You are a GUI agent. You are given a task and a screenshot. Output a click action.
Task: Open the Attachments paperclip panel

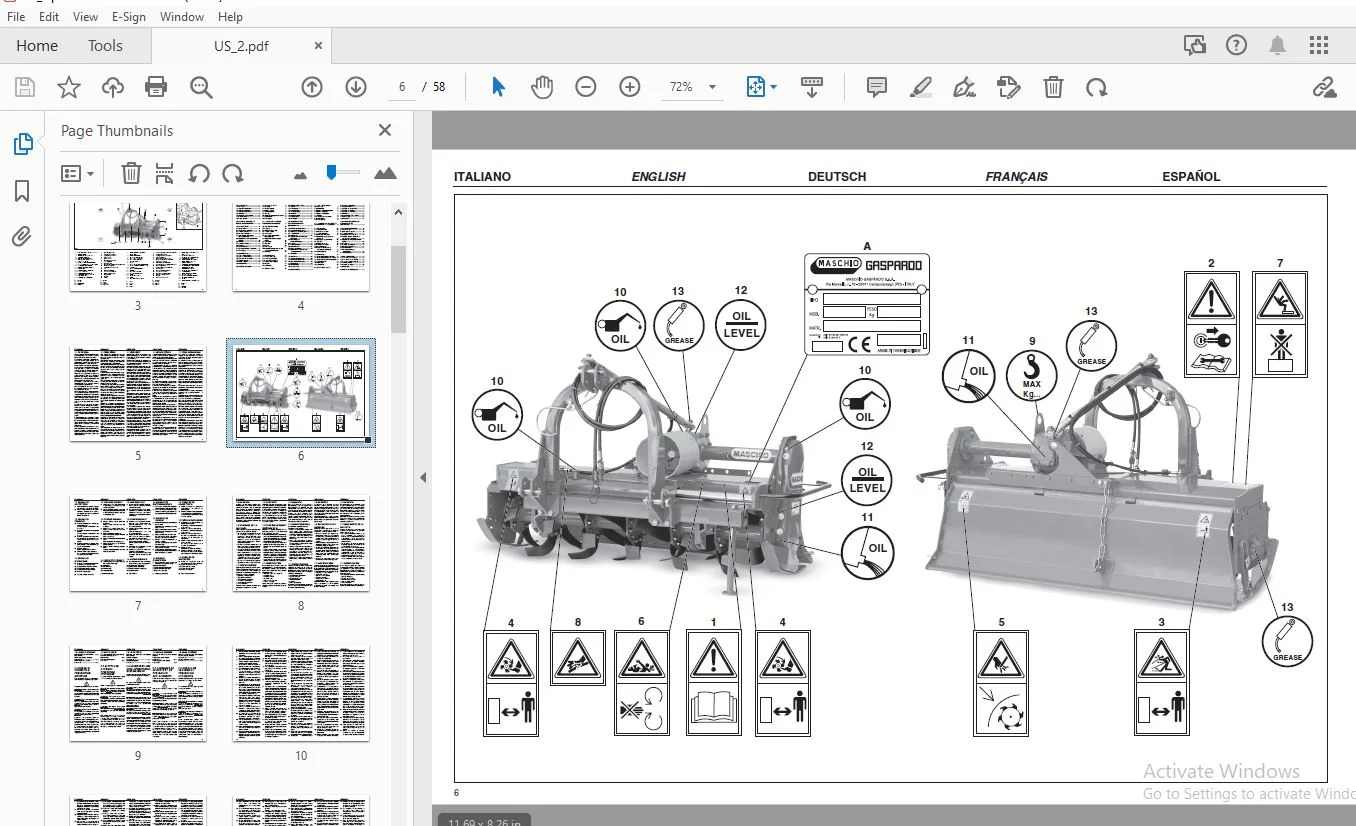(x=22, y=237)
